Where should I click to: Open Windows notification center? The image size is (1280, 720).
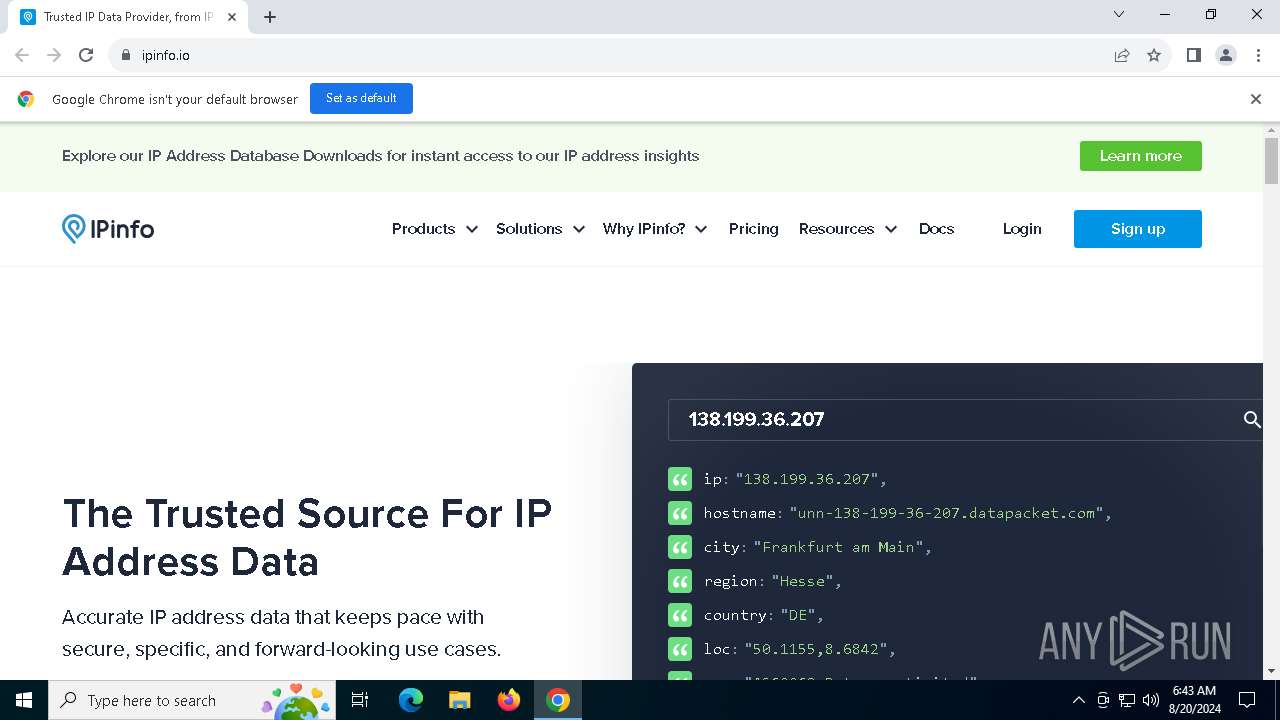click(1247, 700)
